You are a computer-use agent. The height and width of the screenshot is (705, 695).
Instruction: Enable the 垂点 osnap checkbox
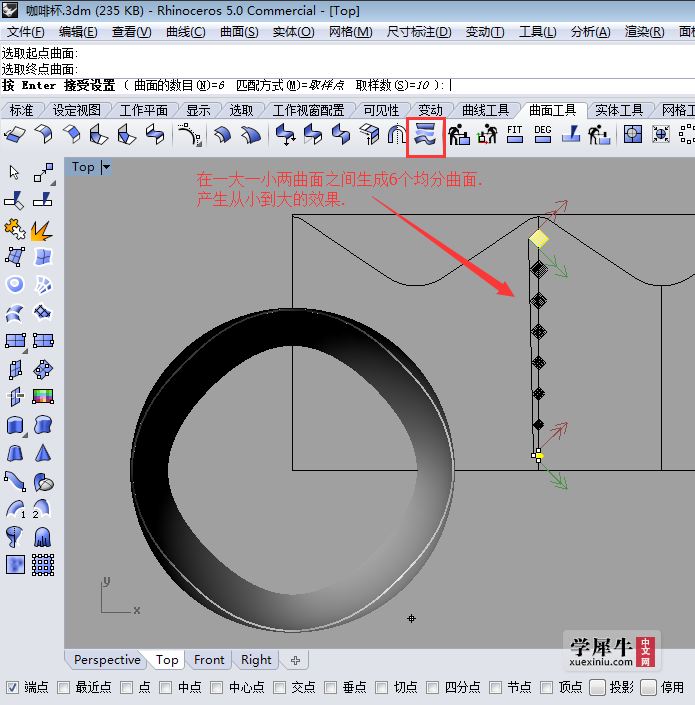330,687
